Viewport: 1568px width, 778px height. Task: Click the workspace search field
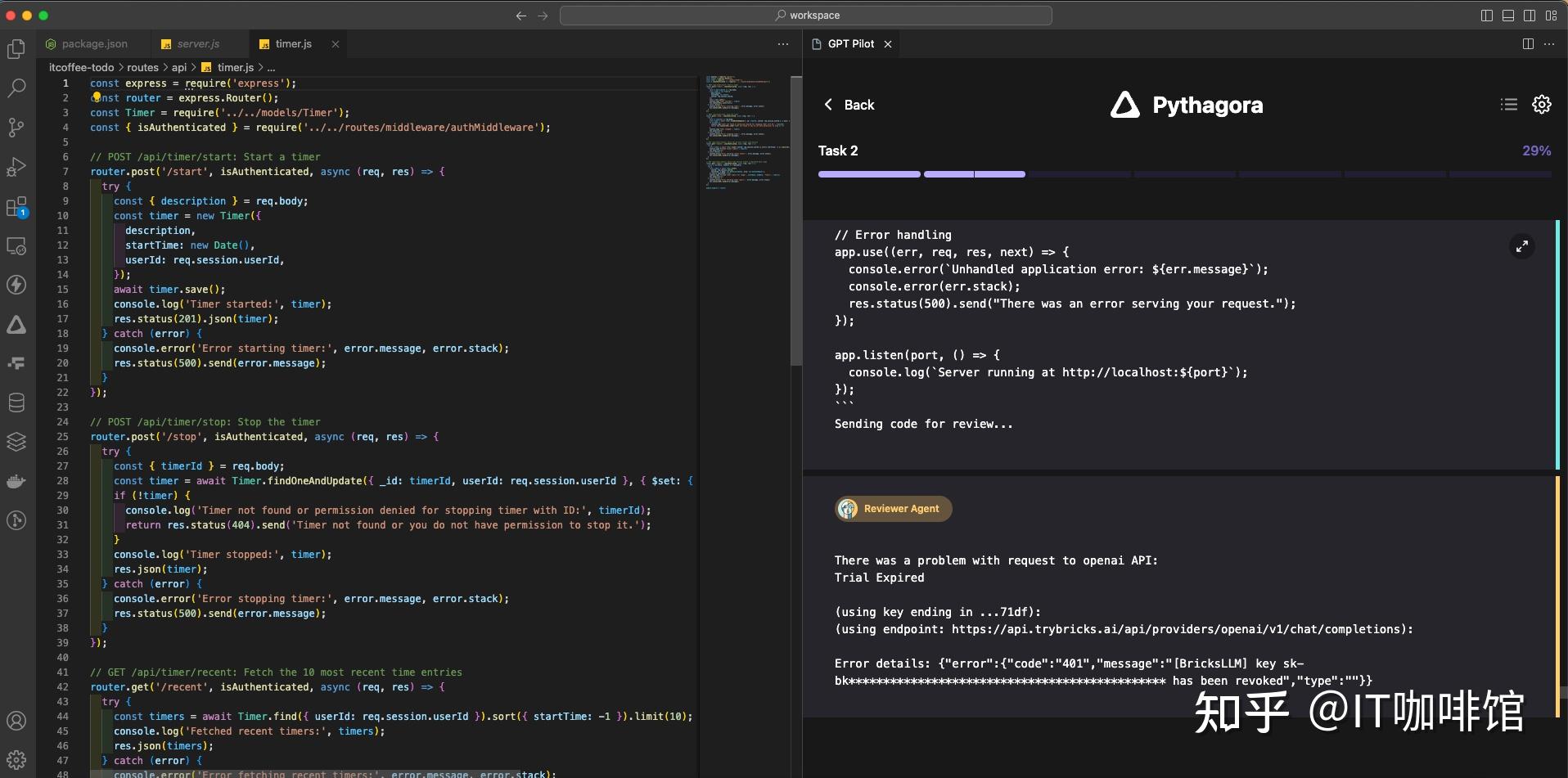click(x=806, y=16)
